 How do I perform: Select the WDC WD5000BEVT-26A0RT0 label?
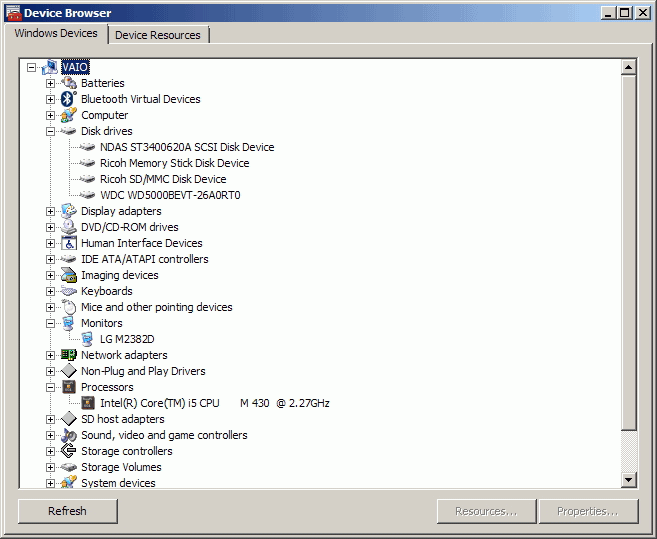170,195
